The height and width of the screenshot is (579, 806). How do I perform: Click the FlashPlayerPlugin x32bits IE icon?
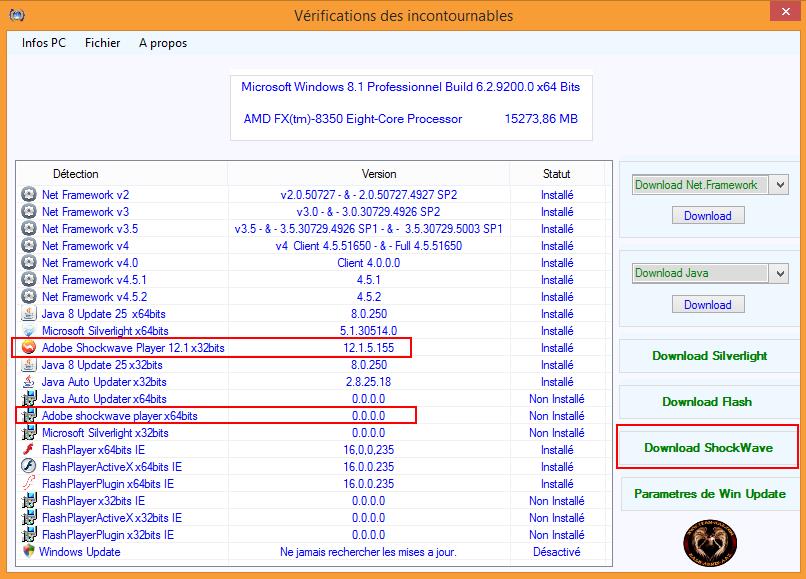[x=29, y=534]
